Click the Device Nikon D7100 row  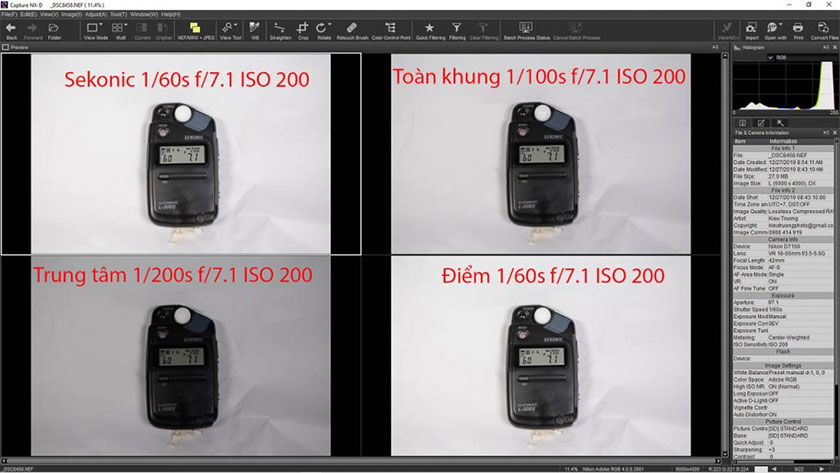click(783, 246)
